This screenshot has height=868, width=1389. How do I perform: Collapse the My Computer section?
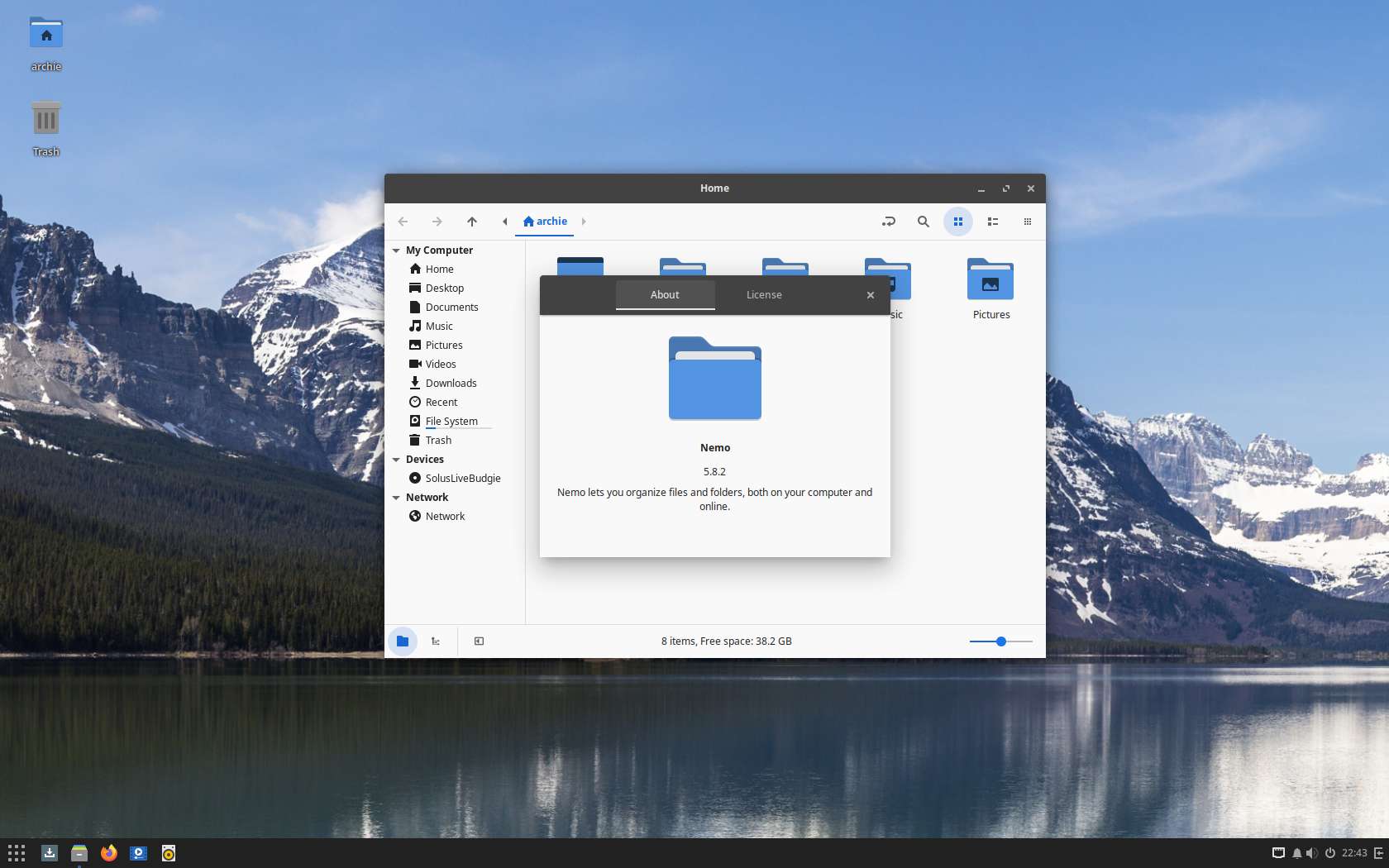(396, 250)
